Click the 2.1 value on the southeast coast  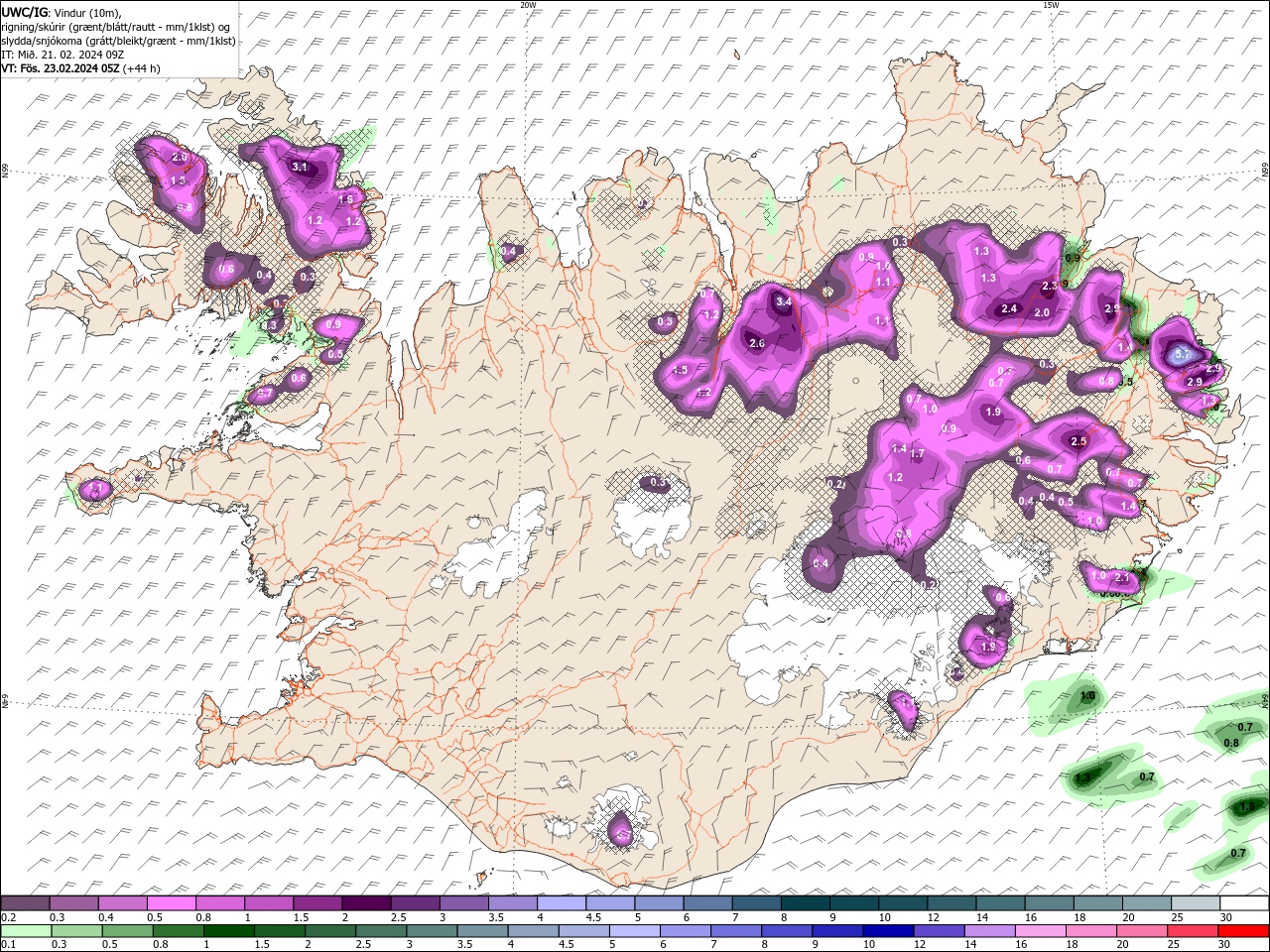coord(1122,578)
